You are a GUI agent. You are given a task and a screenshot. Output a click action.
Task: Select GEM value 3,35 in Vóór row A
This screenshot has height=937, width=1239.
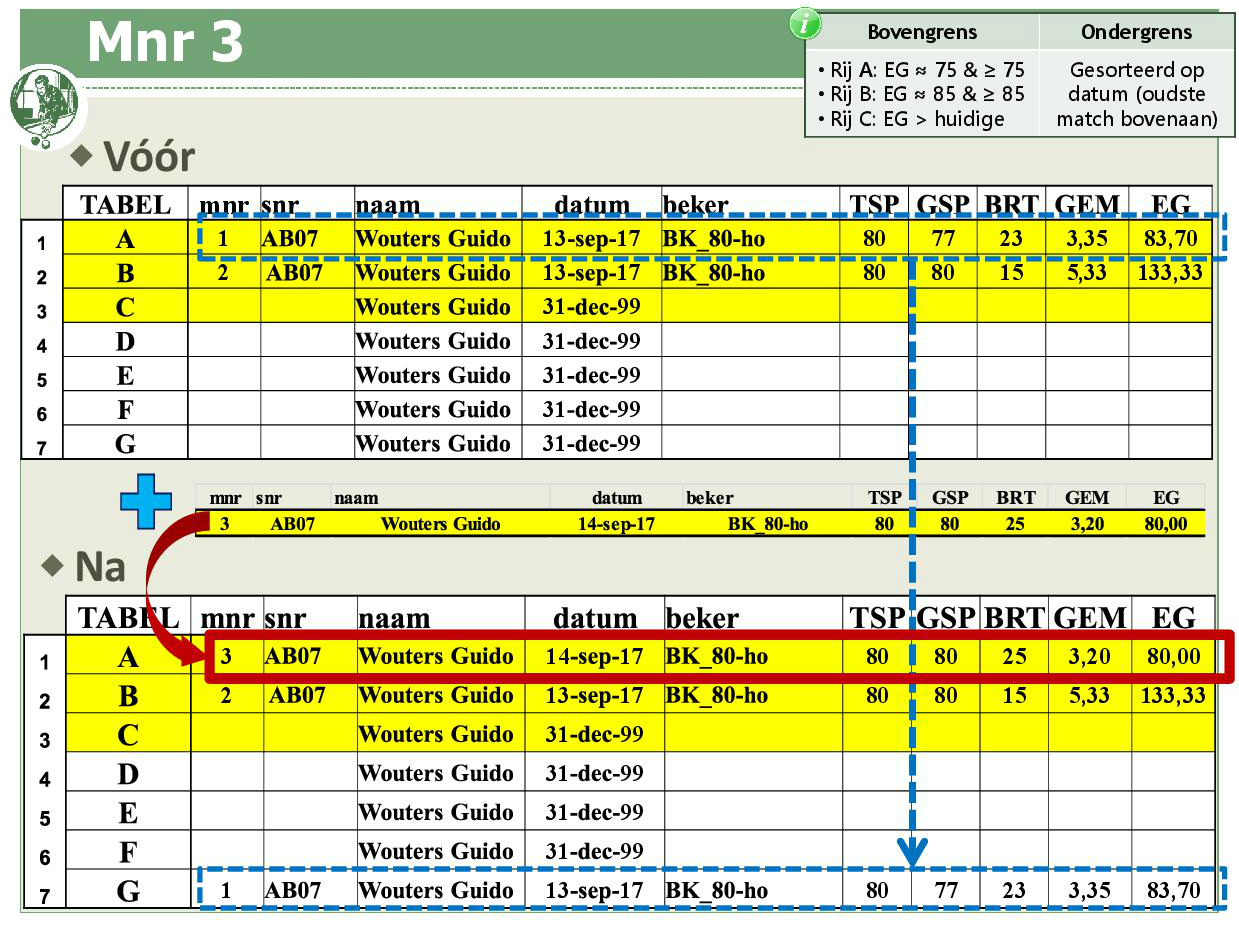pyautogui.click(x=1086, y=239)
